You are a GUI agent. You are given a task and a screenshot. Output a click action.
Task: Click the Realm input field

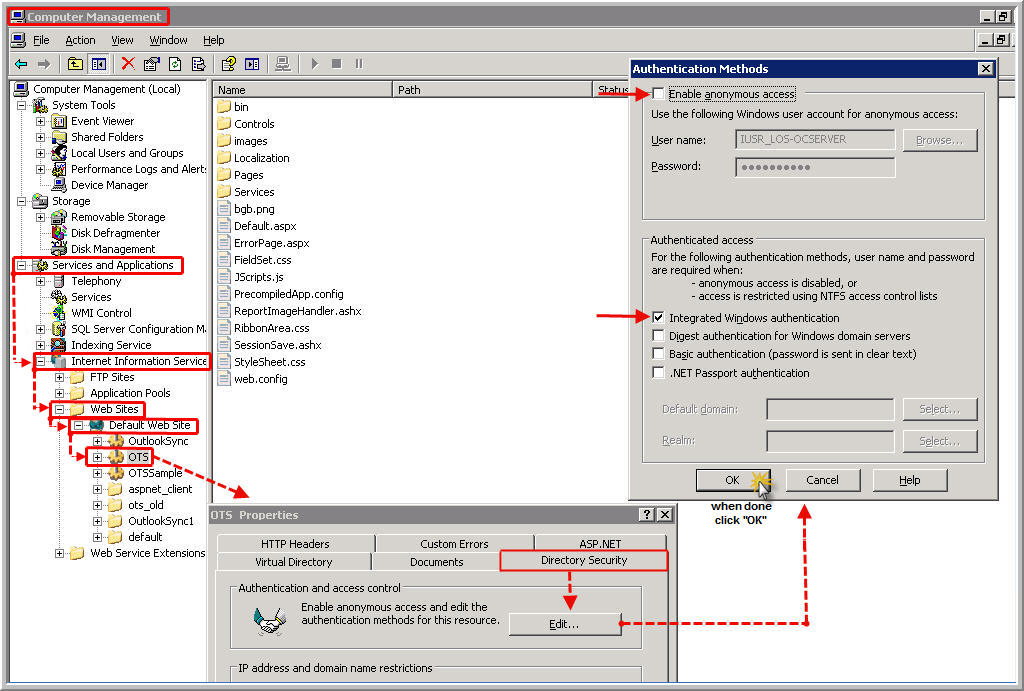click(x=830, y=441)
